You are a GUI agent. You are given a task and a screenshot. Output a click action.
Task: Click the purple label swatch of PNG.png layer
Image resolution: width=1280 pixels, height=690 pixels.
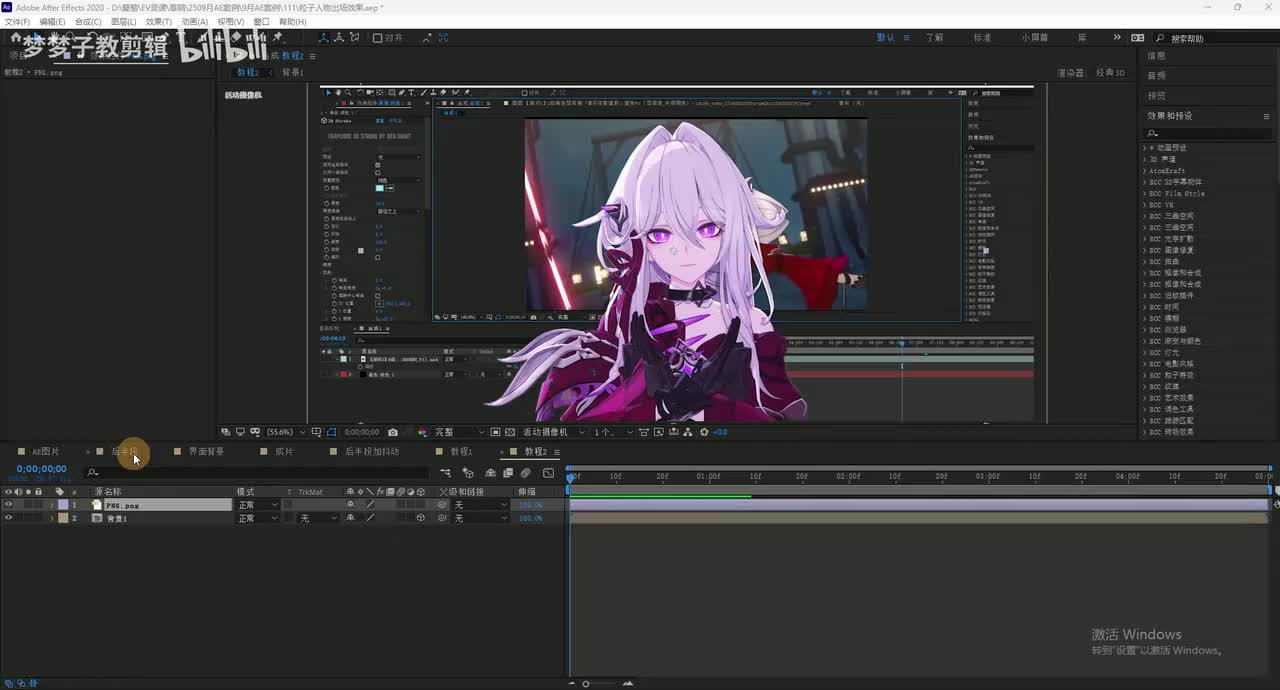pos(63,505)
